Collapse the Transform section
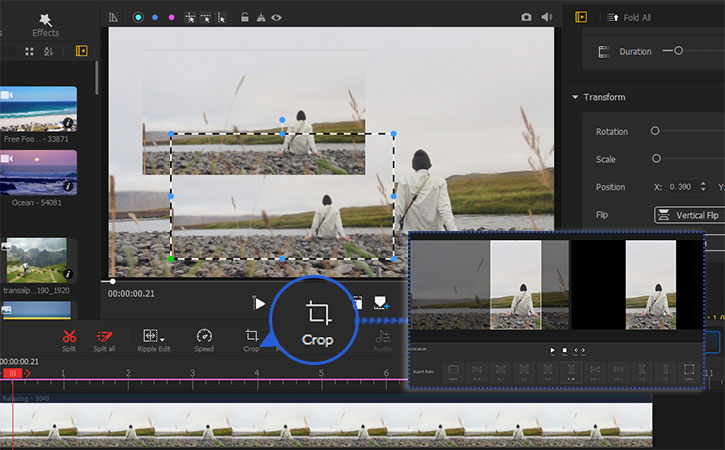This screenshot has width=725, height=450. click(575, 97)
